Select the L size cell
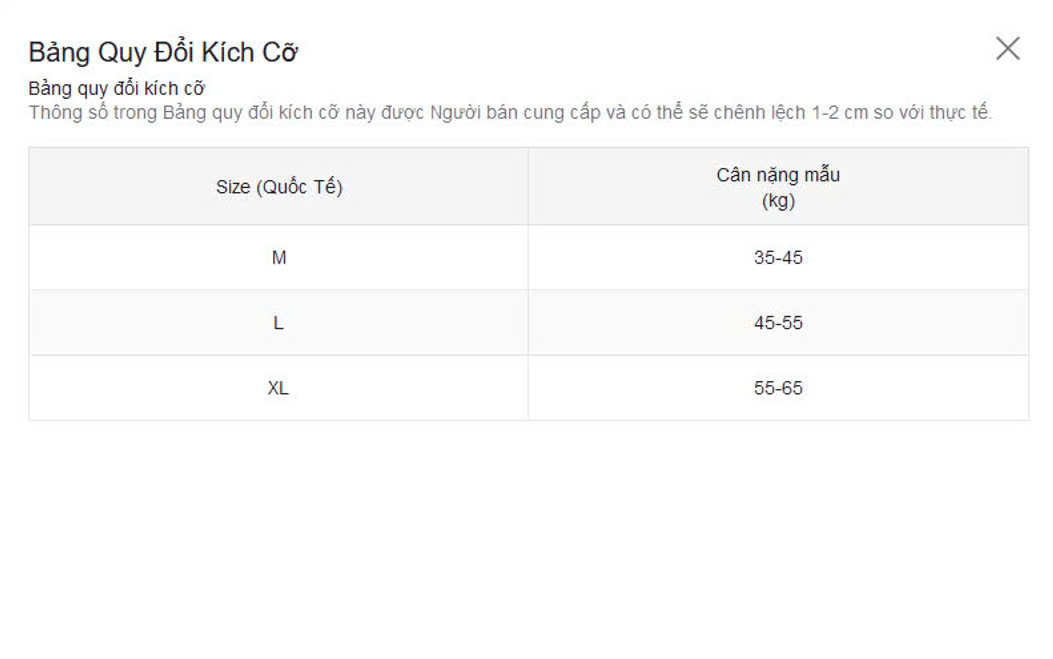This screenshot has width=1053, height=659. [279, 323]
